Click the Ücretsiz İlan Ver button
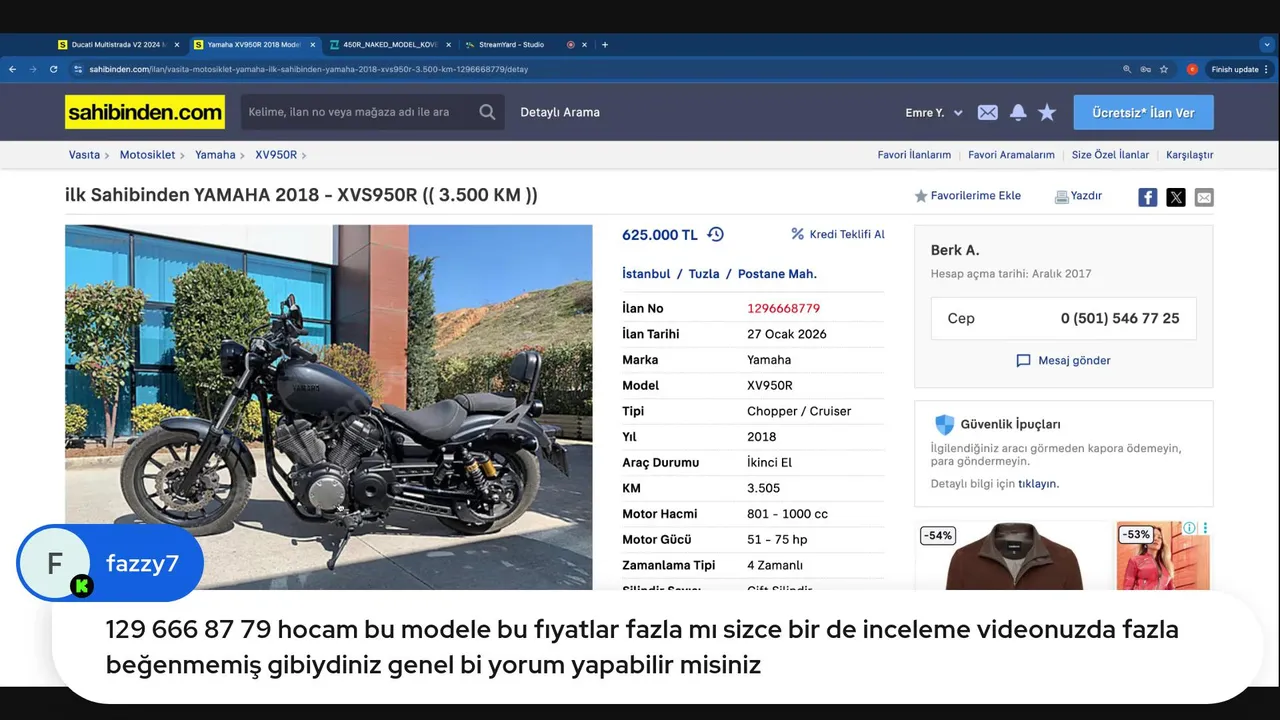Image resolution: width=1280 pixels, height=720 pixels. point(1143,112)
